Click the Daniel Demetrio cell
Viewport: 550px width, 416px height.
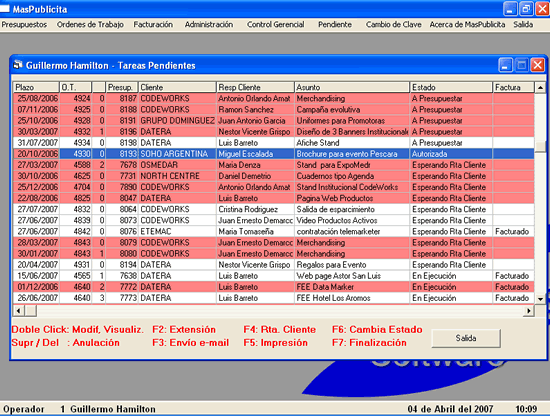[x=255, y=176]
